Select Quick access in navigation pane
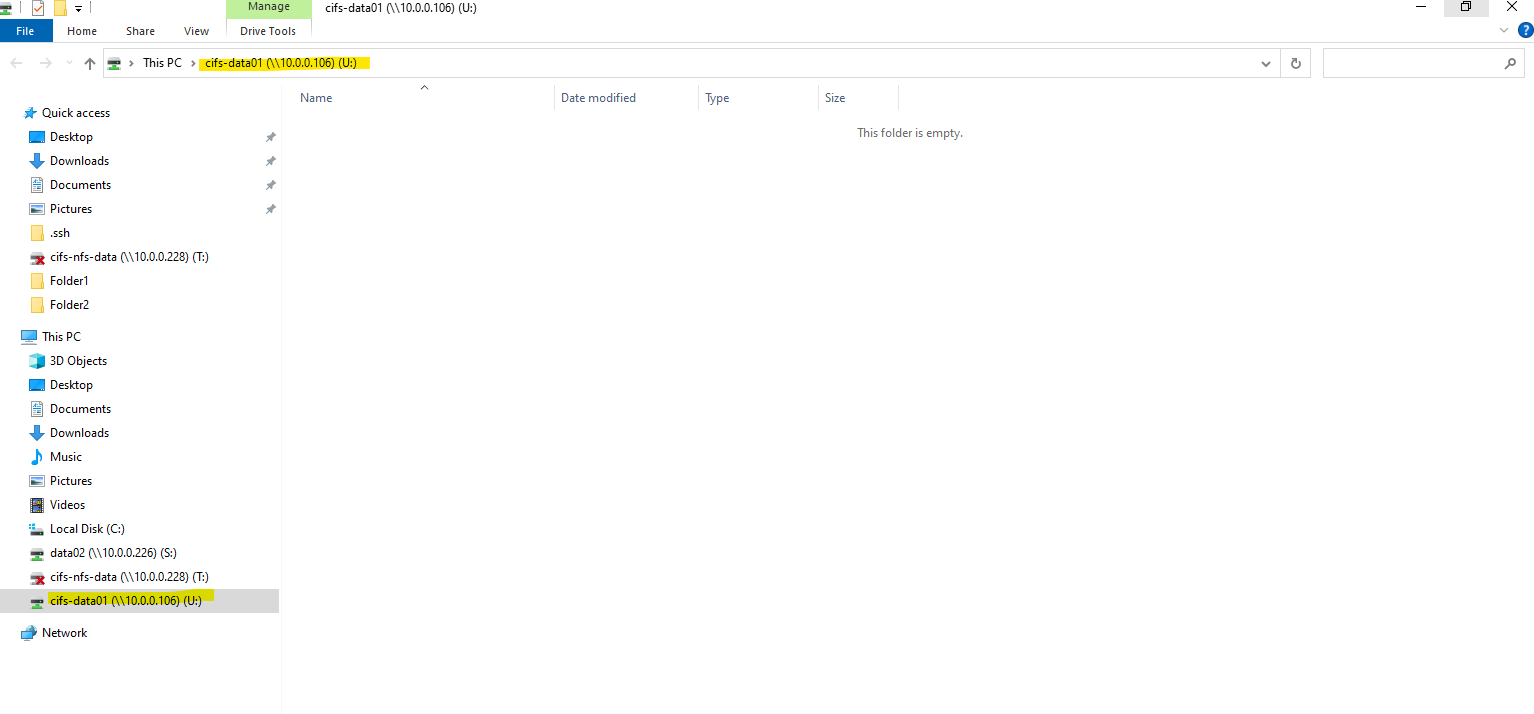 click(76, 113)
